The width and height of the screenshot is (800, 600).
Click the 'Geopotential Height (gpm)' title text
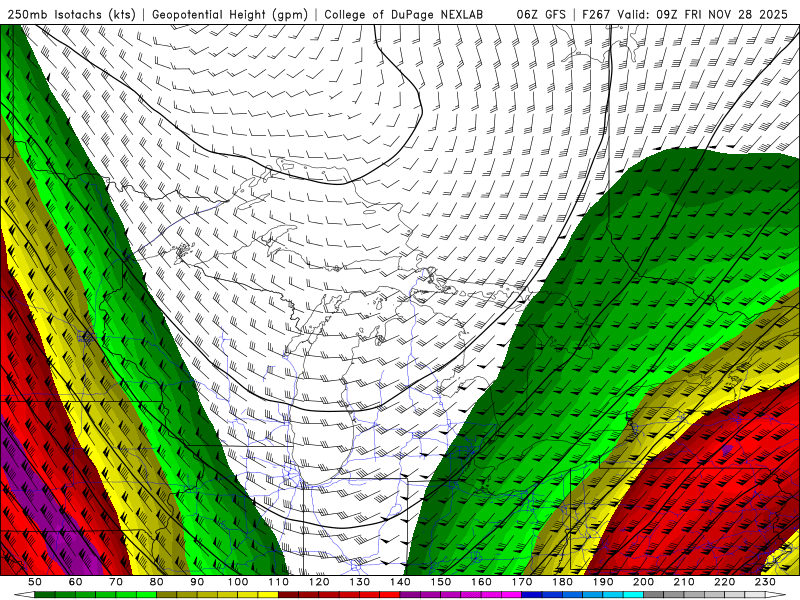(x=230, y=15)
